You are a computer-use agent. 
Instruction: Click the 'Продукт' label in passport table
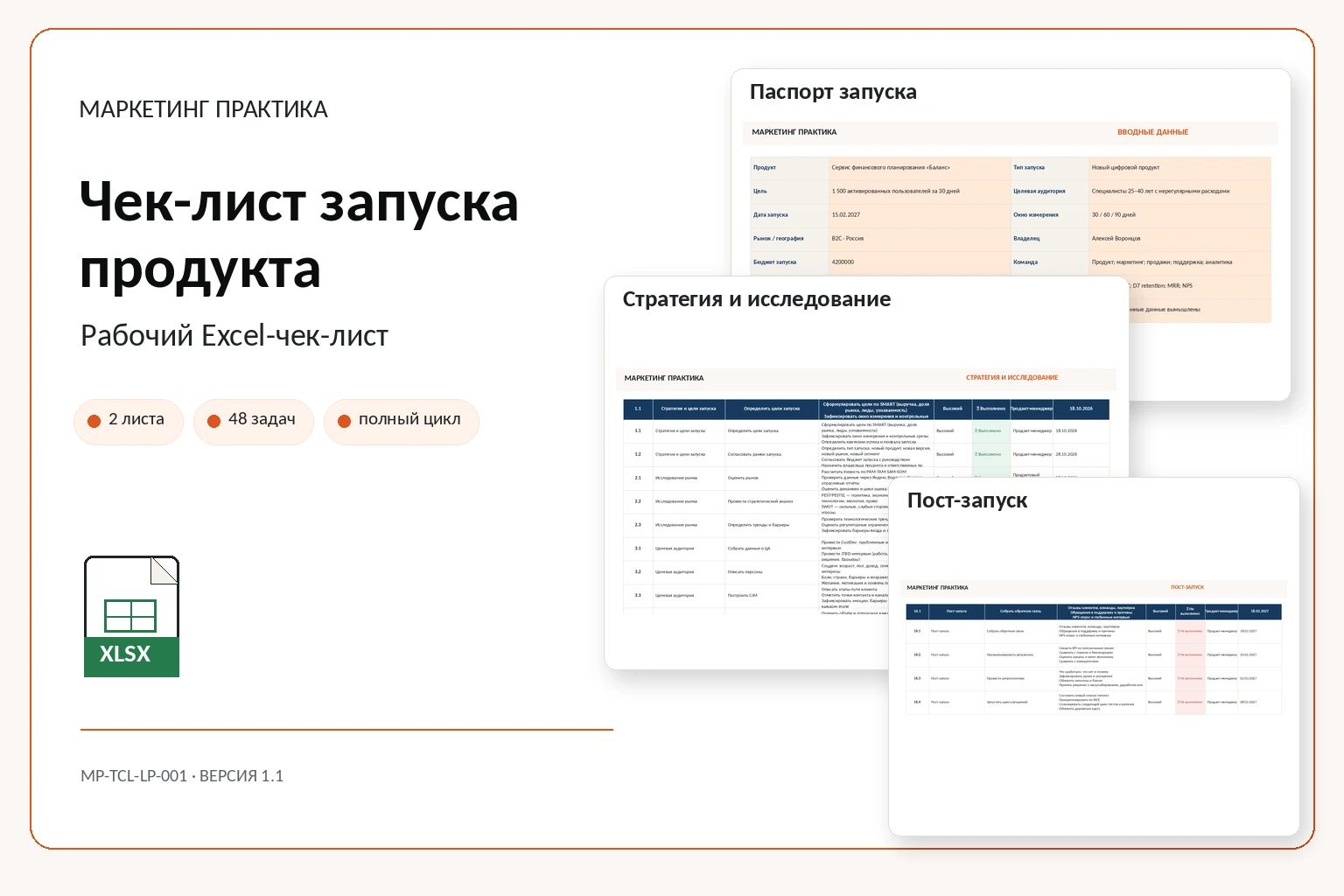pyautogui.click(x=765, y=167)
